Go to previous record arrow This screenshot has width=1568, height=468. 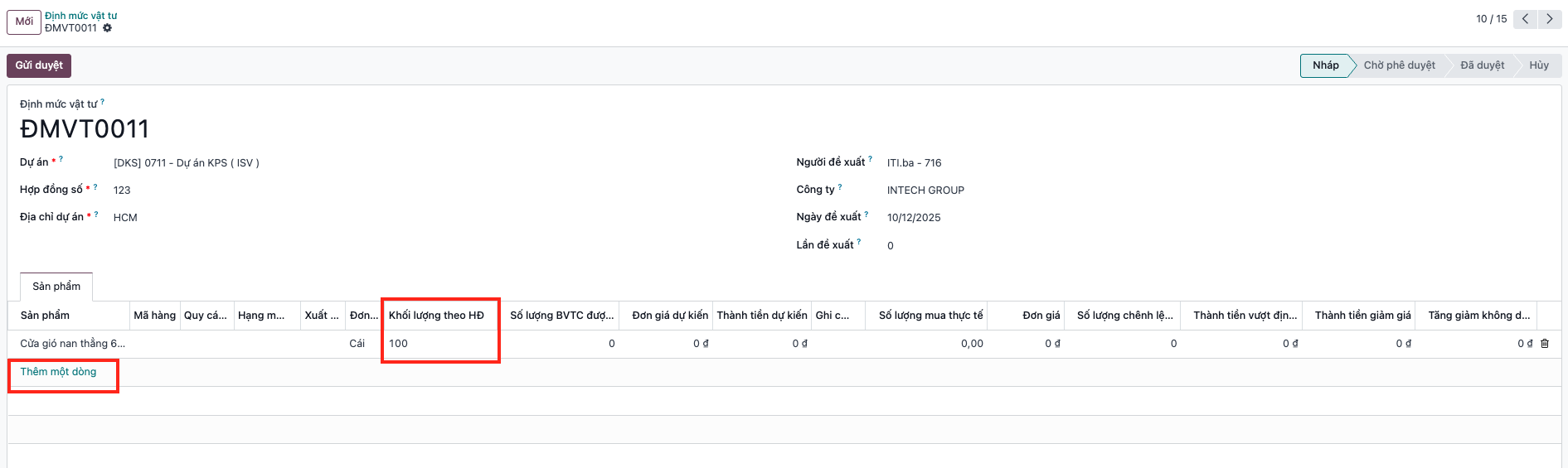pos(1525,19)
